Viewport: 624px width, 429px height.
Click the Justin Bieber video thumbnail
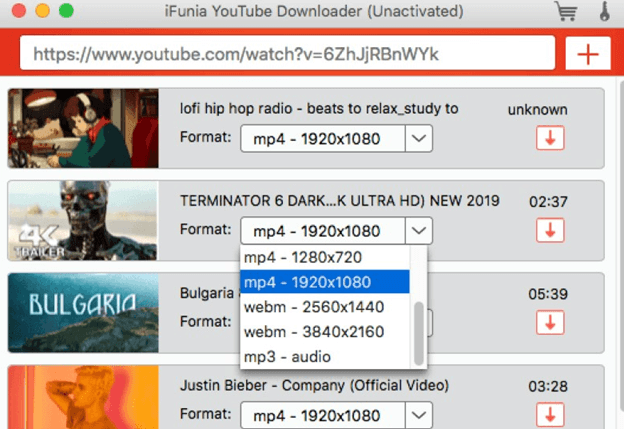[x=83, y=397]
